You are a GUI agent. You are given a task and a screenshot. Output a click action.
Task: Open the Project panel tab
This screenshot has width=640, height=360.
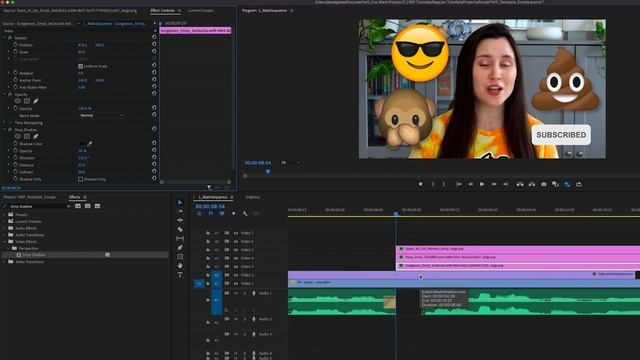(x=30, y=197)
